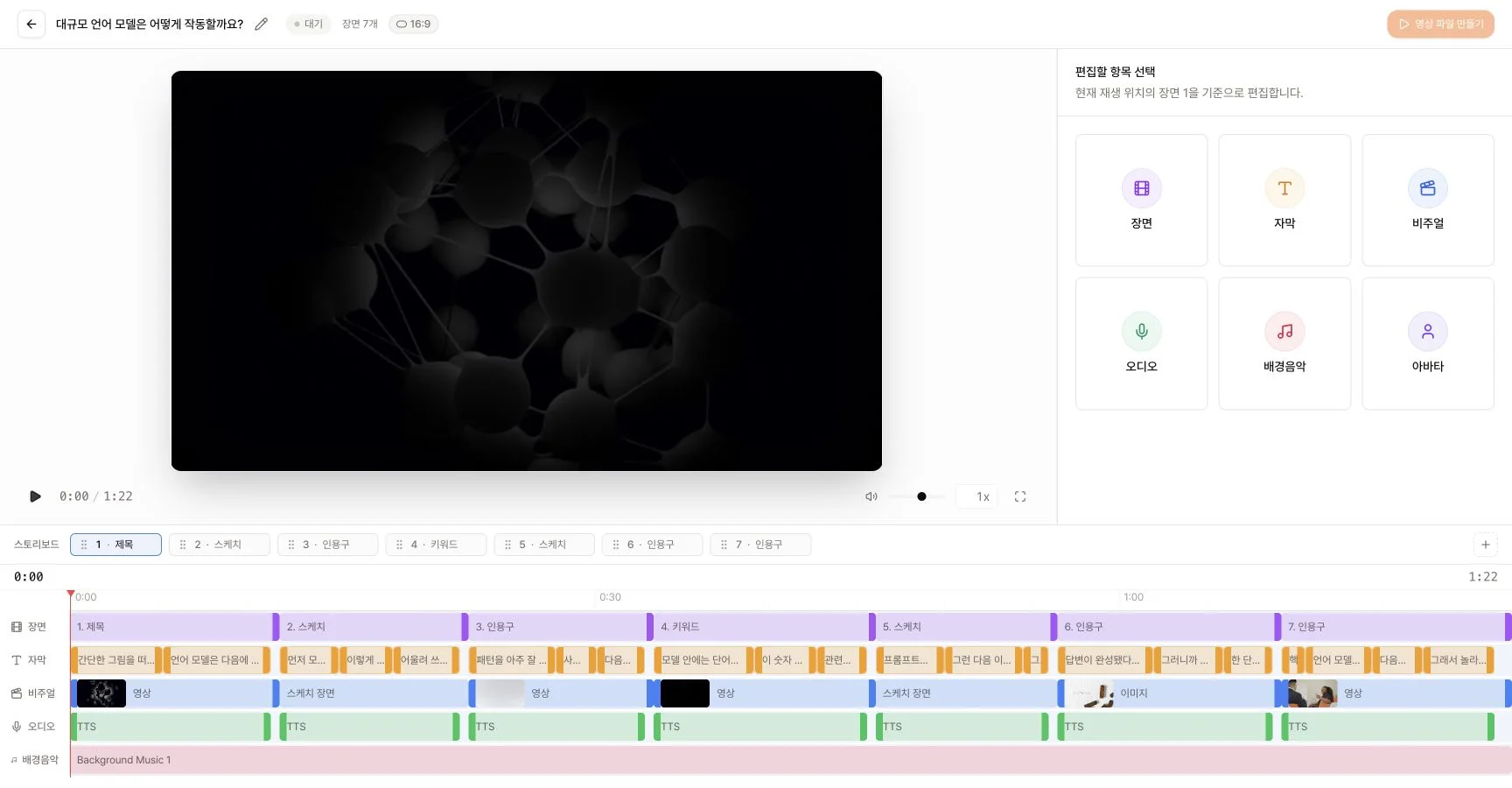Select storyboard tab 2 · 스케치
Screen dimensions: 1512x788
pyautogui.click(x=219, y=545)
